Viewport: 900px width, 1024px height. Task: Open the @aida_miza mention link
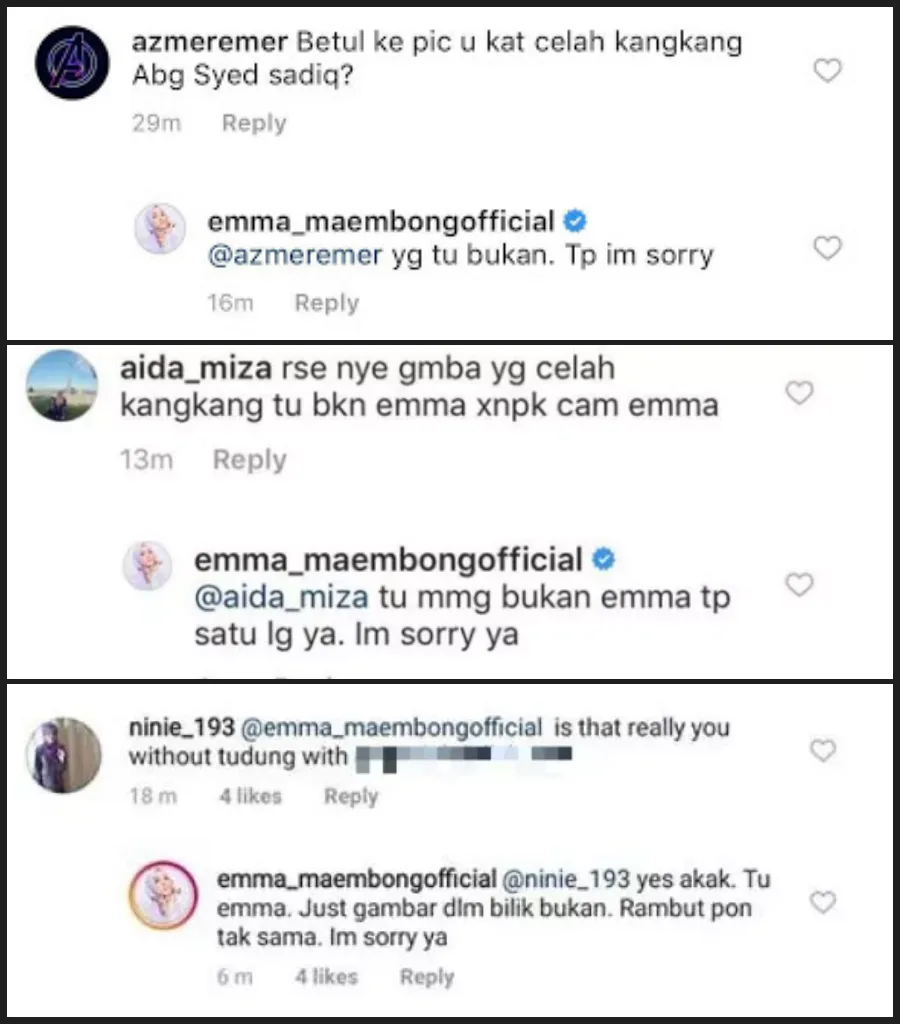coord(281,597)
